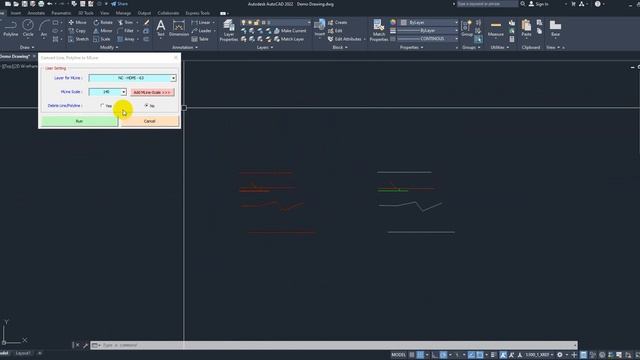Screen dimensions: 640x360
Task: Open the Dimension tool
Action: click(179, 28)
